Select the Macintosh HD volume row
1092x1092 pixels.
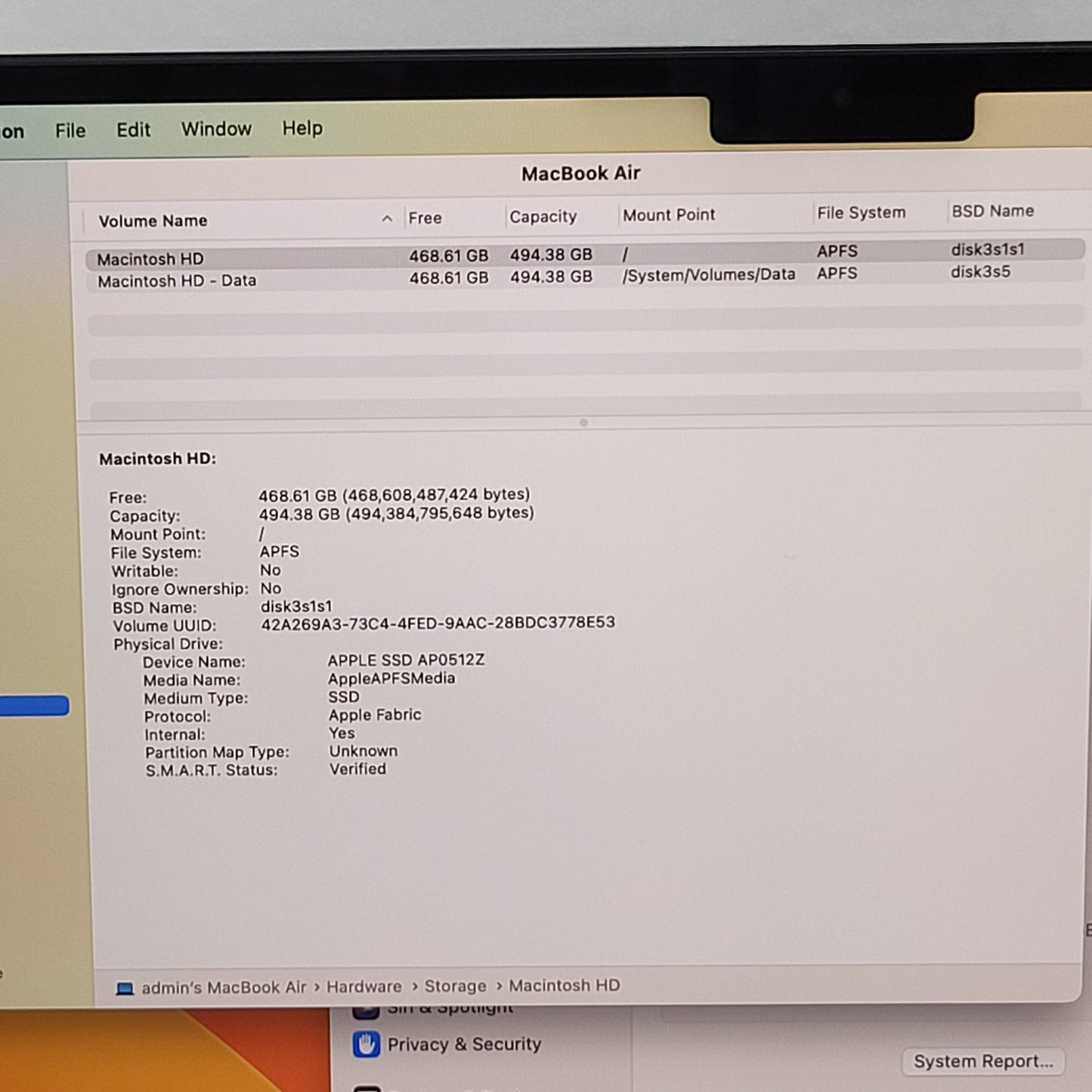pyautogui.click(x=585, y=254)
